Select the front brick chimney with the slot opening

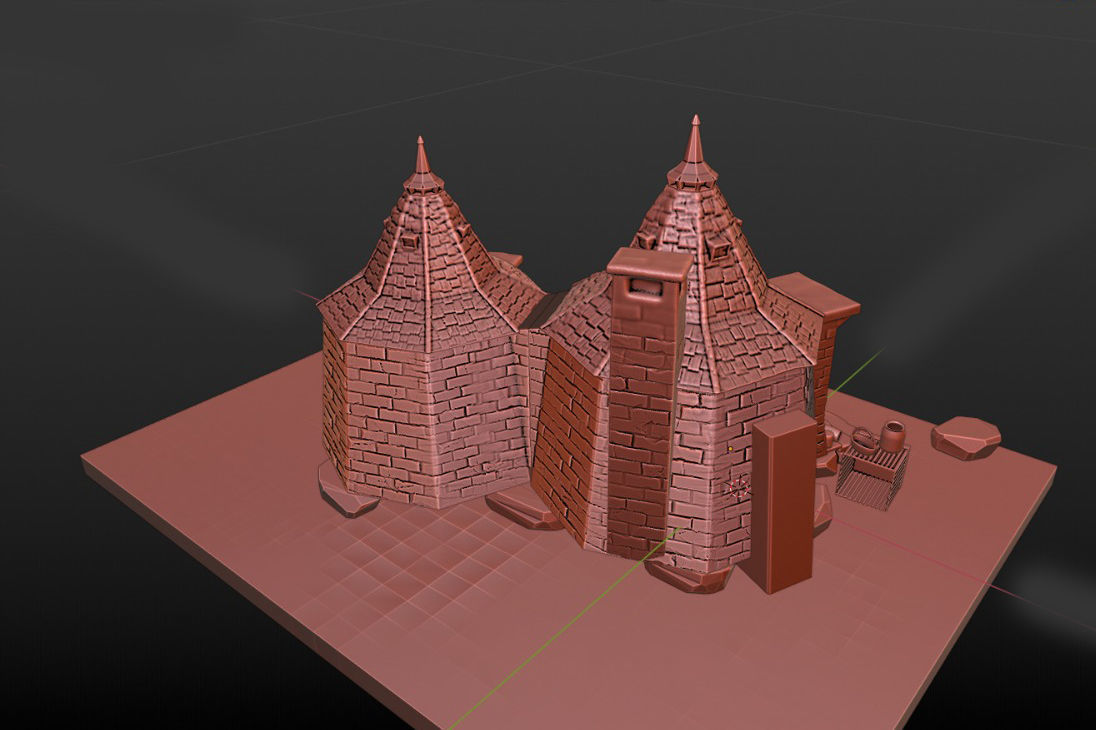coord(643,406)
